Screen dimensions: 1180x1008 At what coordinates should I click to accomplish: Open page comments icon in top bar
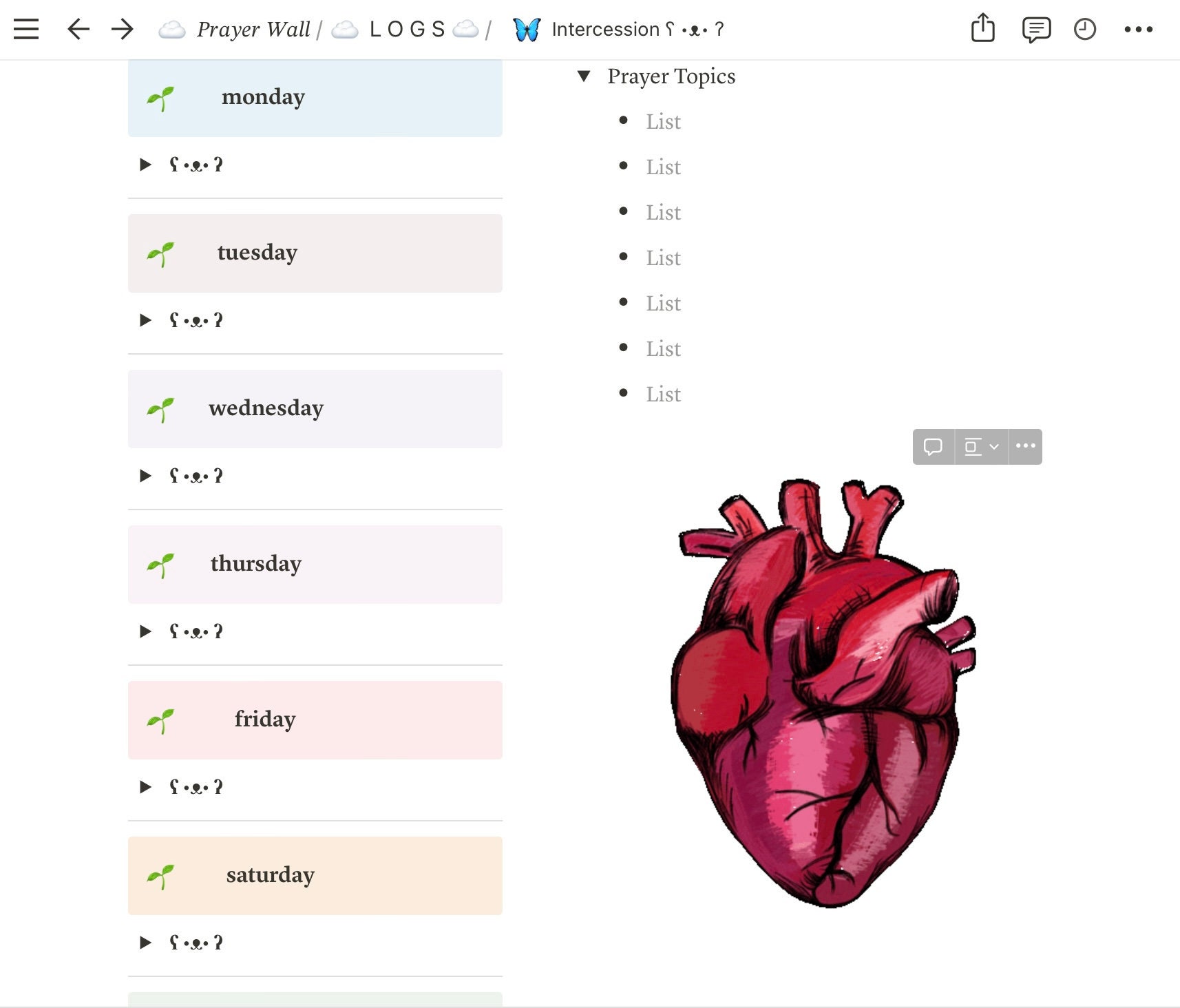(1036, 30)
